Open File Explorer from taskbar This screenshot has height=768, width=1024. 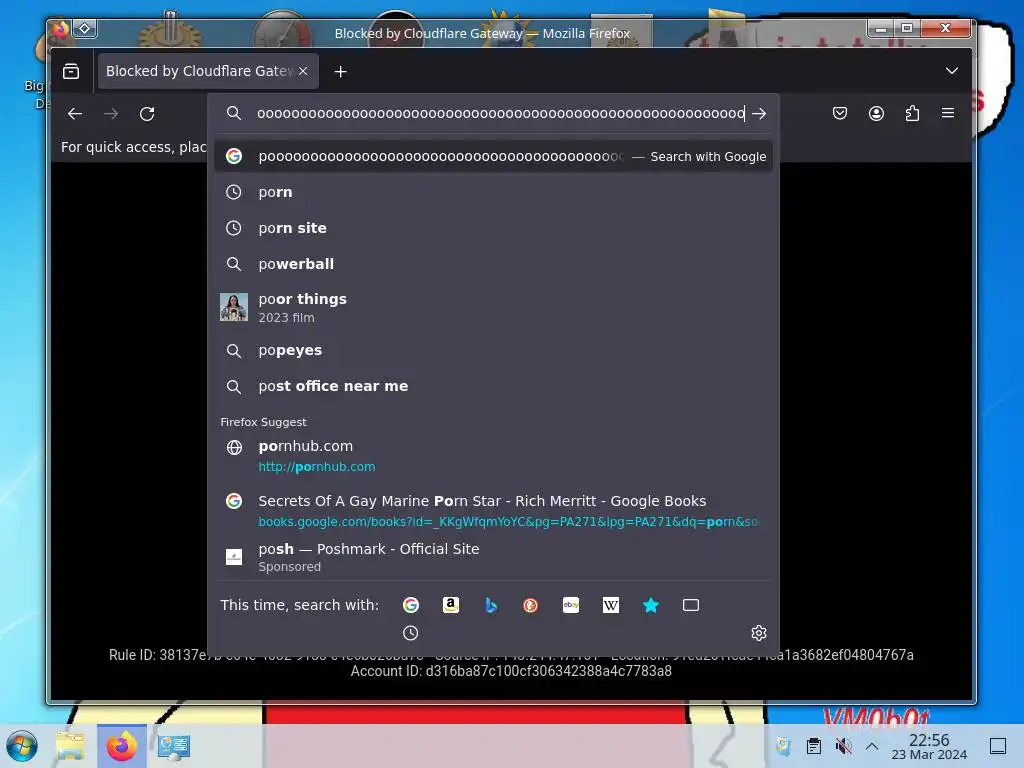pyautogui.click(x=70, y=746)
